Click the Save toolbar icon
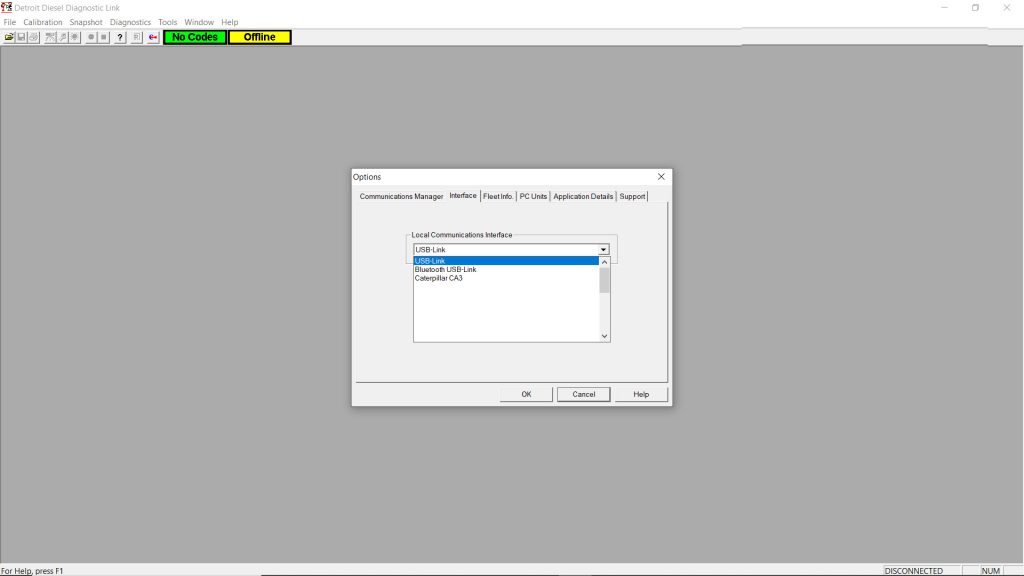 pyautogui.click(x=20, y=37)
